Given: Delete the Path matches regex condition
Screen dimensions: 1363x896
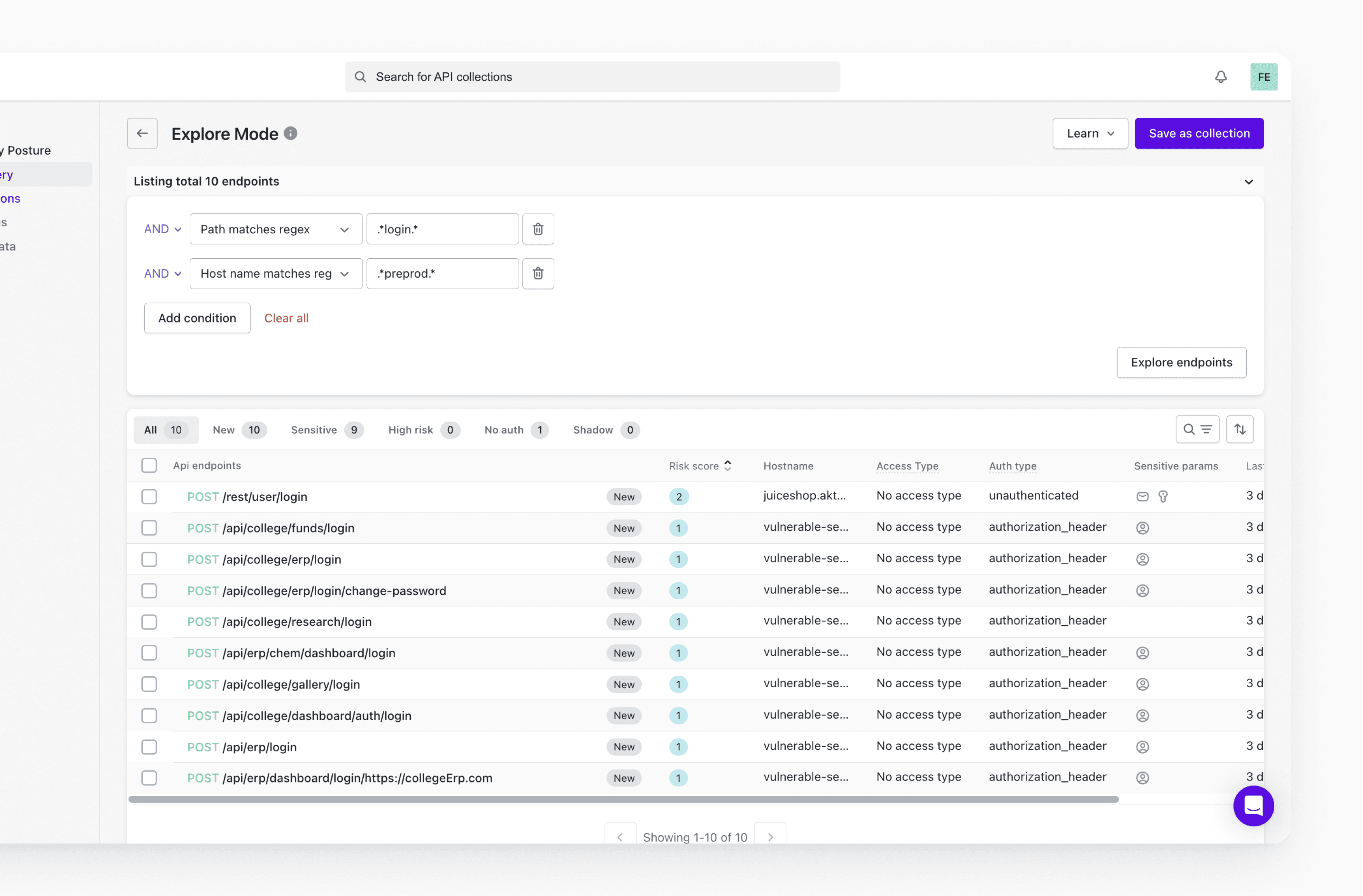Looking at the screenshot, I should 538,229.
